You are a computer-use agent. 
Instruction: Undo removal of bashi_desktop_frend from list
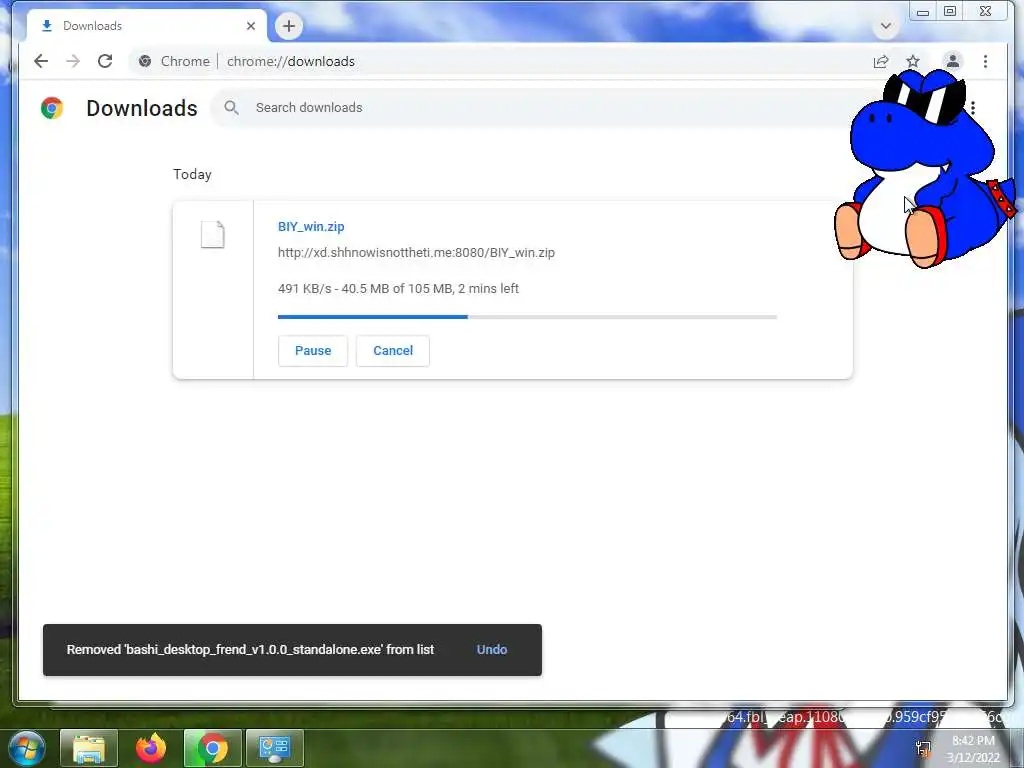[x=492, y=650]
